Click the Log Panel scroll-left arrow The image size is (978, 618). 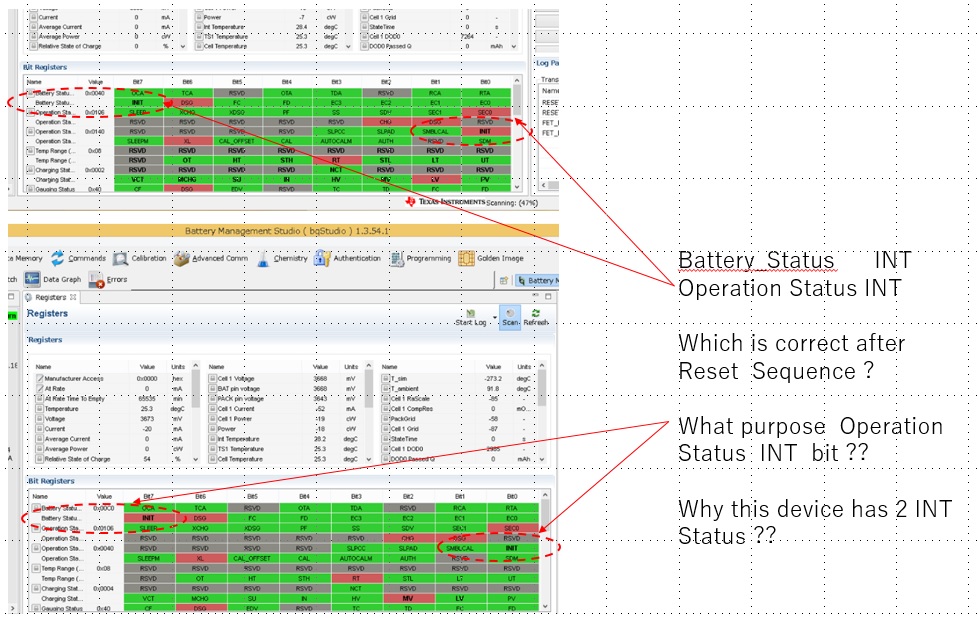click(x=543, y=185)
